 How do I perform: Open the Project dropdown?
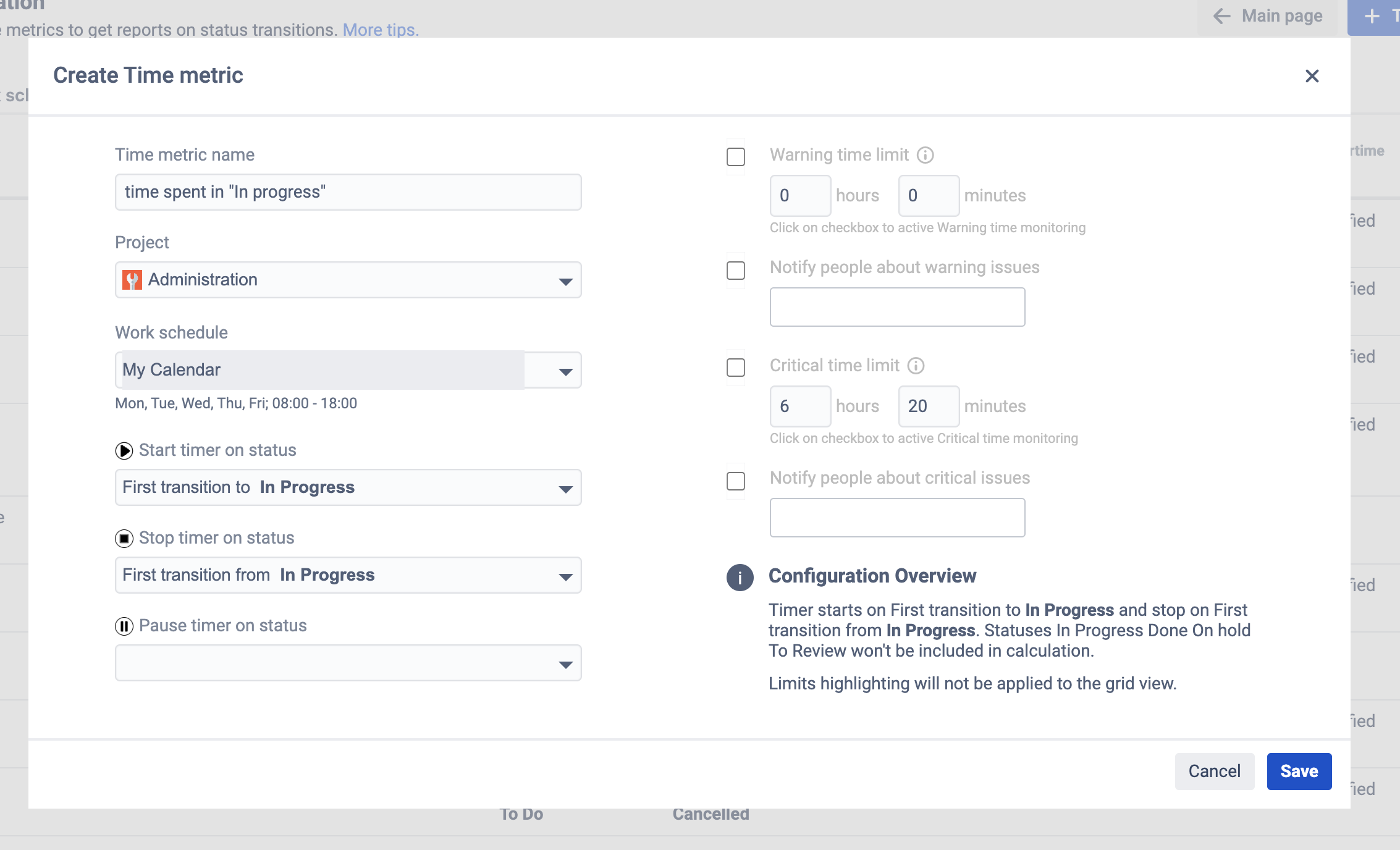coord(348,280)
